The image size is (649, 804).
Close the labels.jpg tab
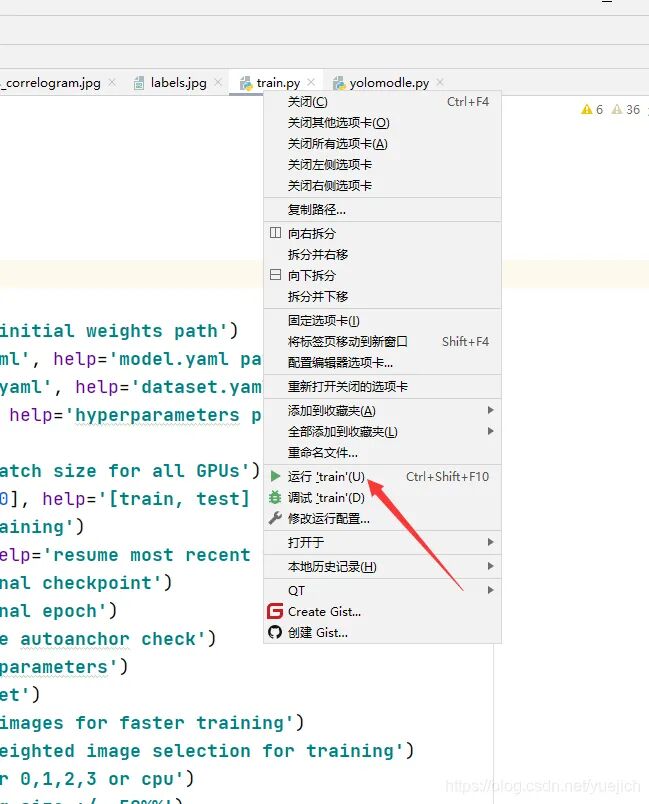pyautogui.click(x=218, y=82)
